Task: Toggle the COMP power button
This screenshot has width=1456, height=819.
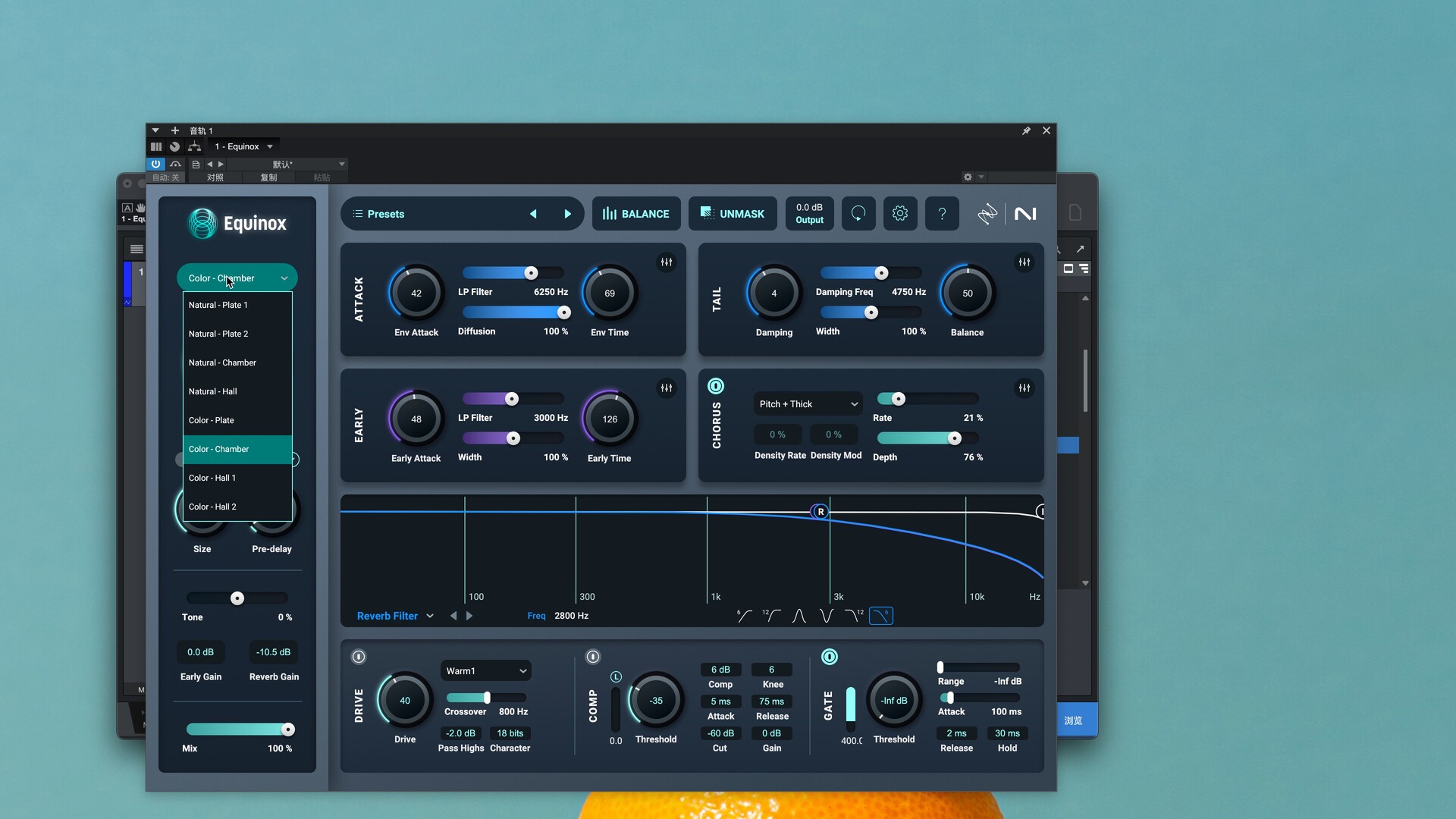Action: coord(593,657)
